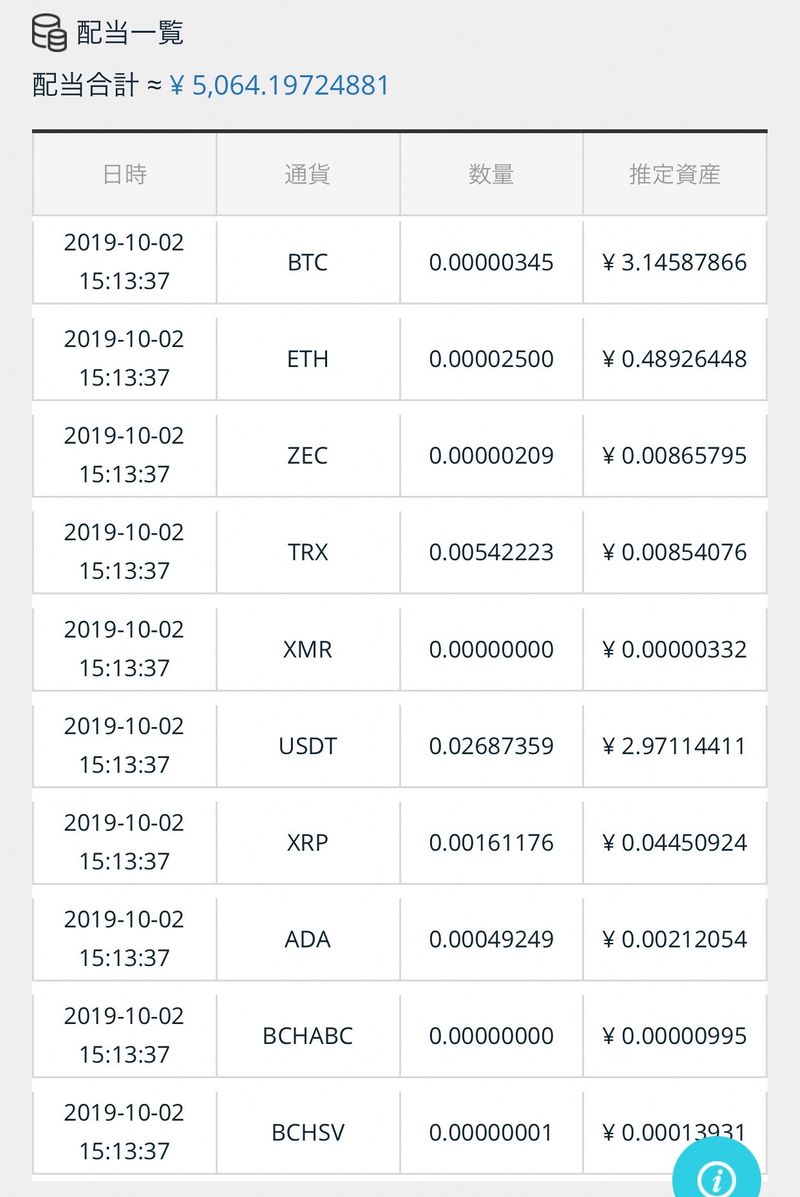The image size is (800, 1197).
Task: Click the USDT quantity 0.02687359
Action: point(491,746)
